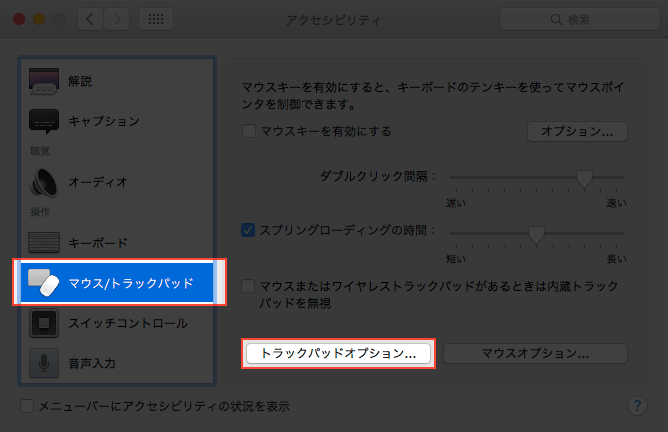Image resolution: width=668 pixels, height=432 pixels.
Task: Click the red close window button
Action: 19,19
